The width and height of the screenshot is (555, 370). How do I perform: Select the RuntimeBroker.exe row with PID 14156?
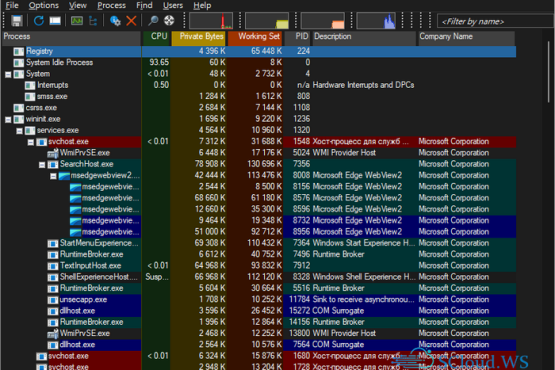coord(258,322)
